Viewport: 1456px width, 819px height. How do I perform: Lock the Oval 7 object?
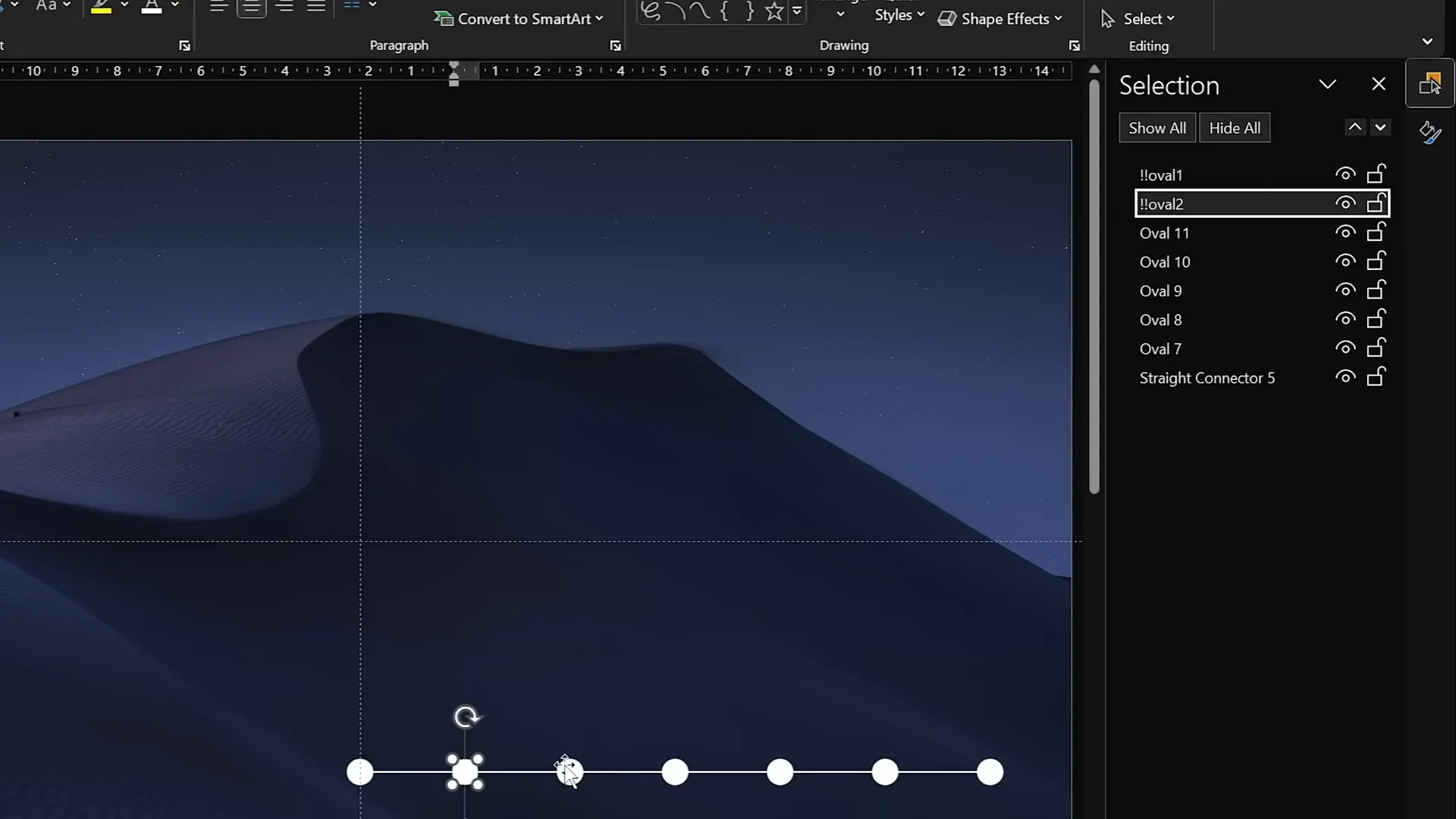pos(1376,347)
